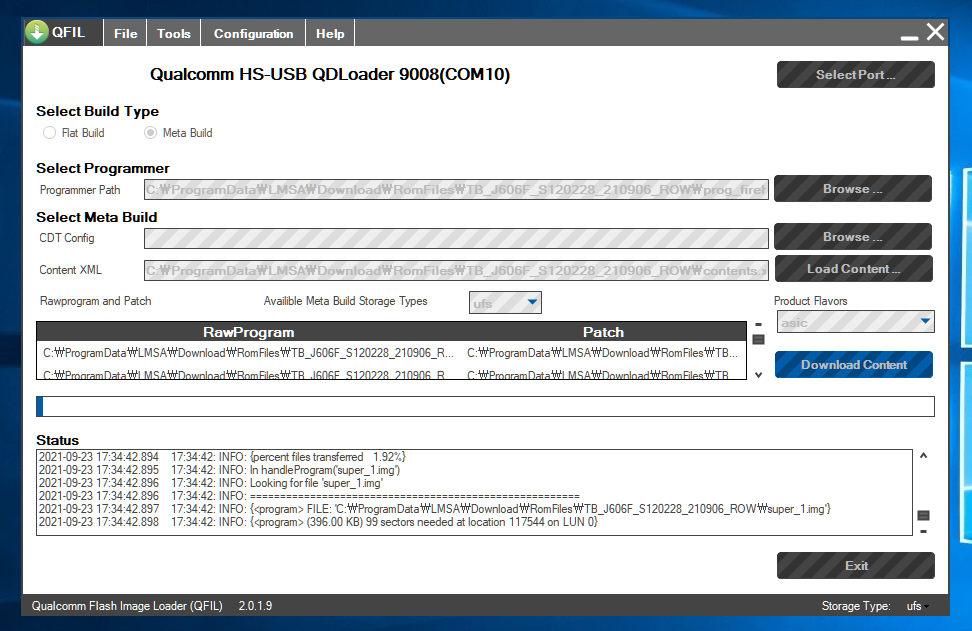Click the download progress bar
The height and width of the screenshot is (631, 972).
(485, 406)
